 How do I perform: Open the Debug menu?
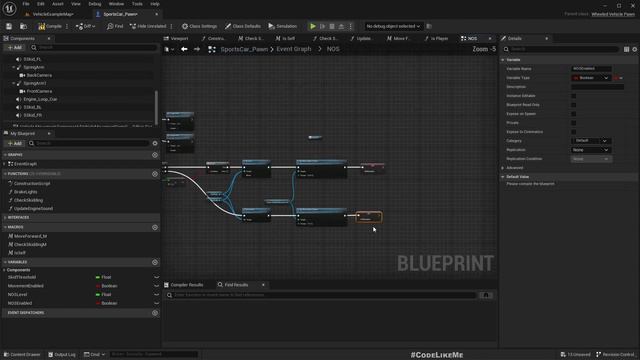pyautogui.click(x=94, y=4)
